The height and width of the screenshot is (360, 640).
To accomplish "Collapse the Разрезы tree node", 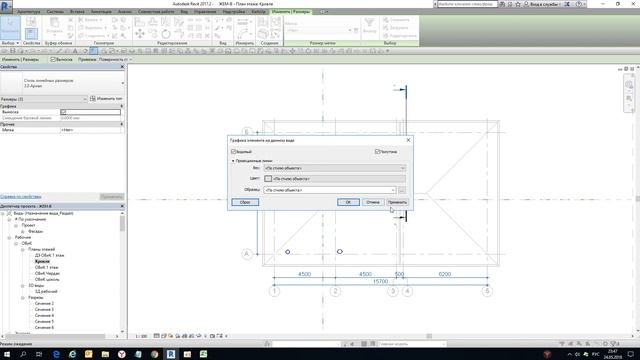I will point(23,298).
